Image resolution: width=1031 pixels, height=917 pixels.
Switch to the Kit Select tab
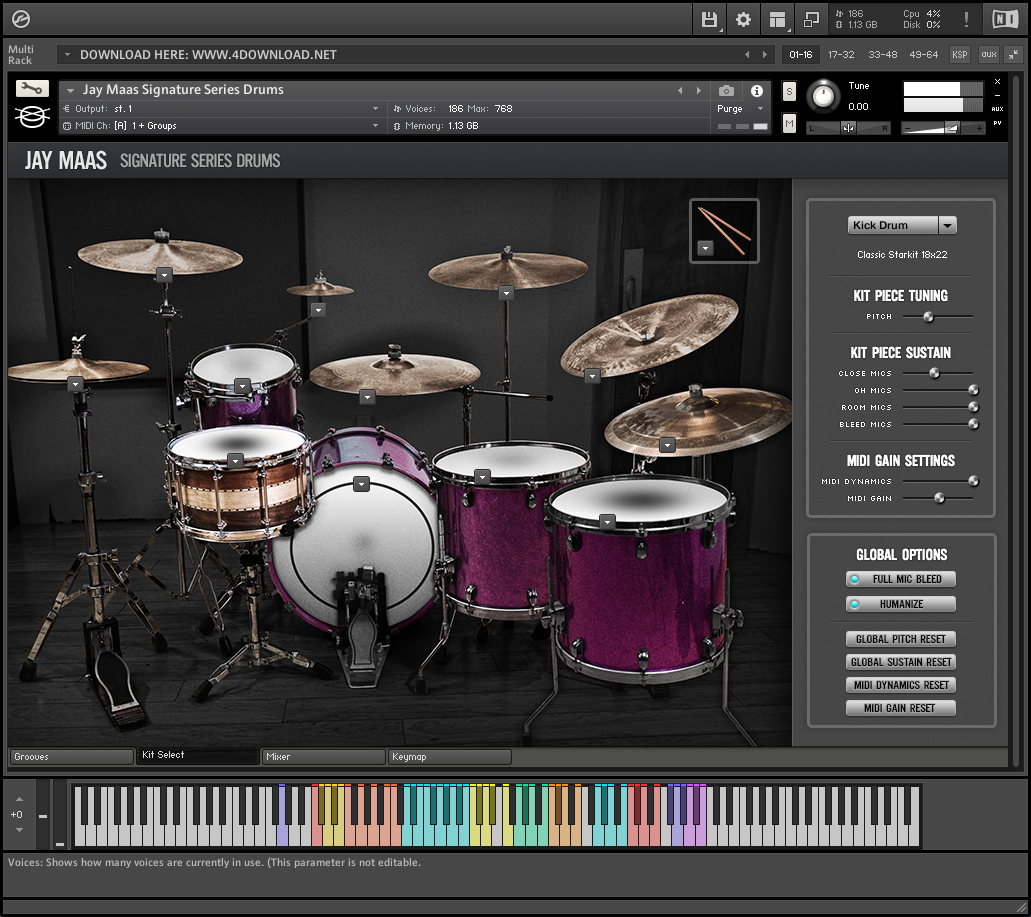tap(197, 755)
